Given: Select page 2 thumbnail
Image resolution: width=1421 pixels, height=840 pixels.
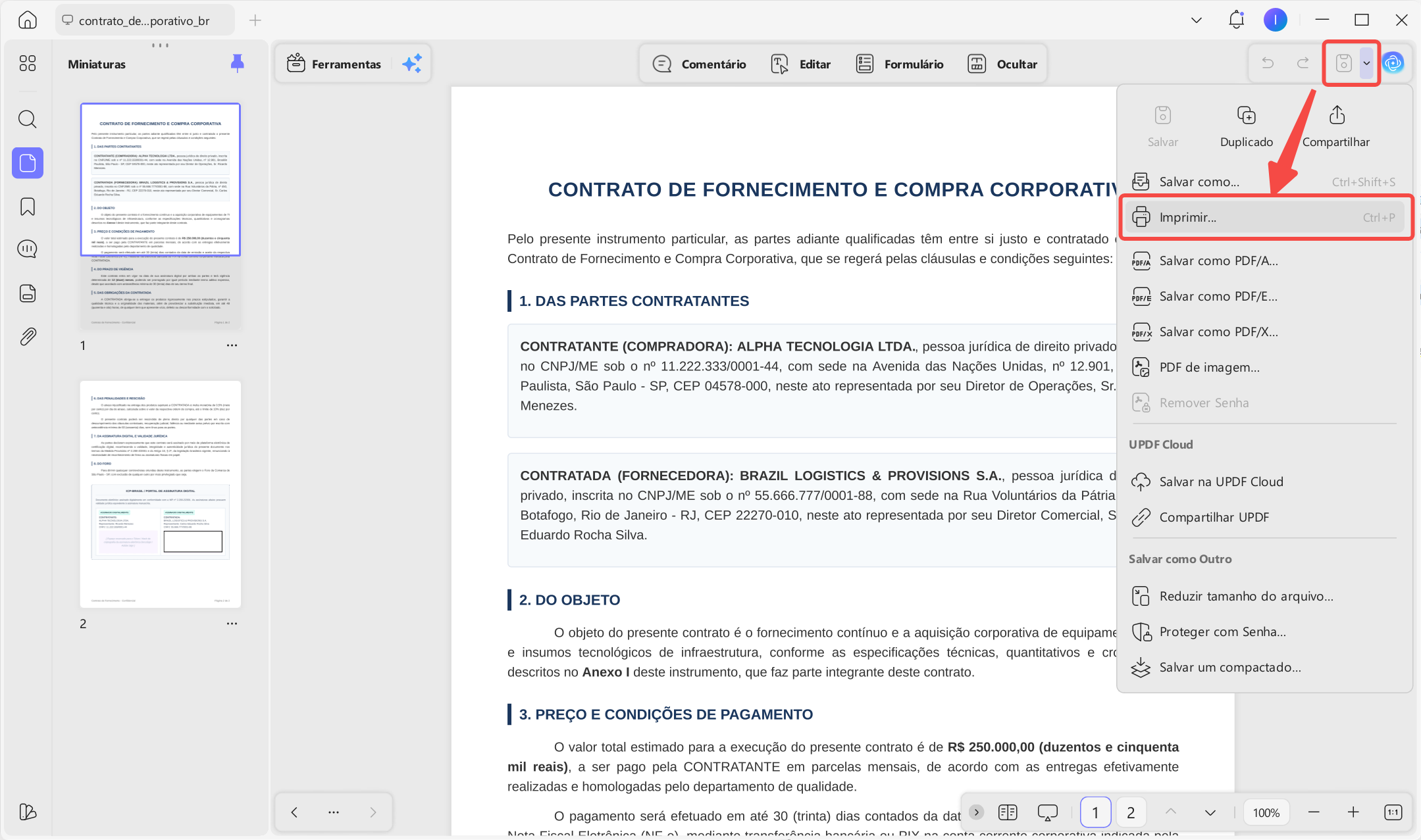Looking at the screenshot, I should pyautogui.click(x=161, y=494).
